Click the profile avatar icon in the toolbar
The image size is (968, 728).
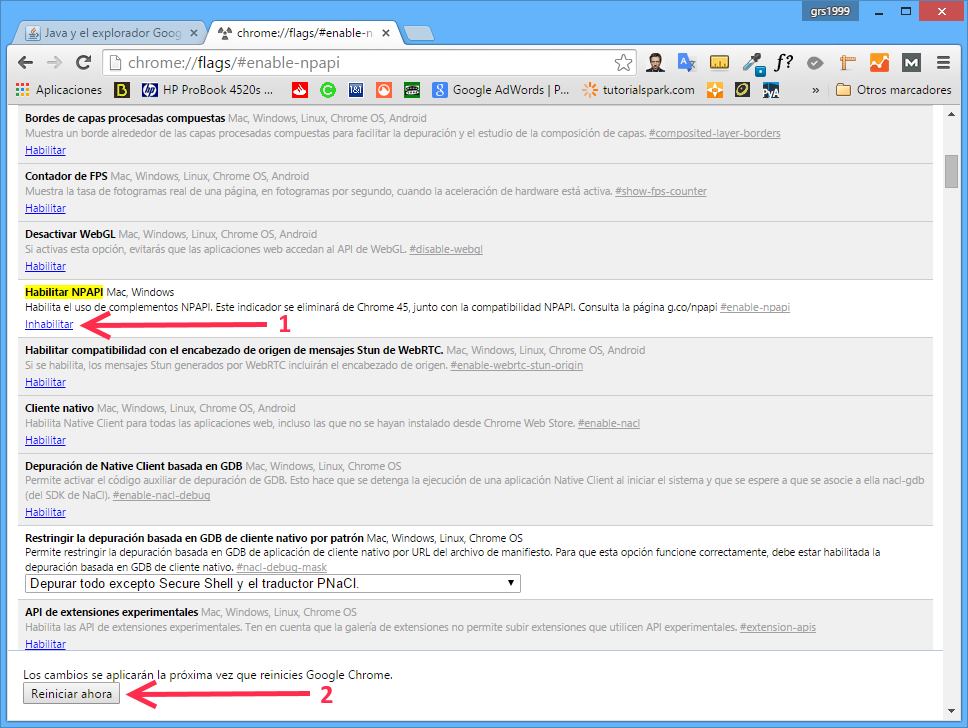click(654, 62)
